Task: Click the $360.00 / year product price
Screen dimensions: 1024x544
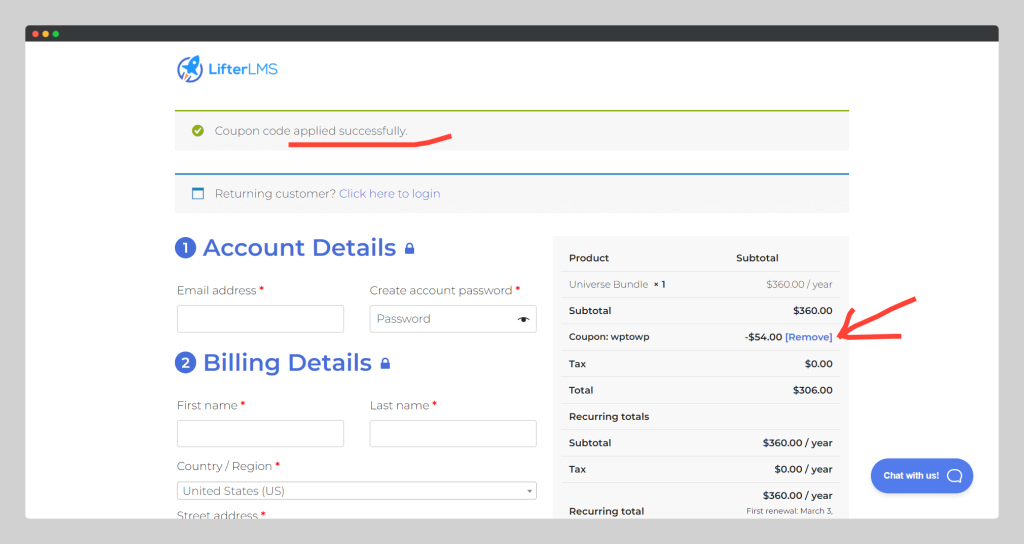Action: (799, 284)
